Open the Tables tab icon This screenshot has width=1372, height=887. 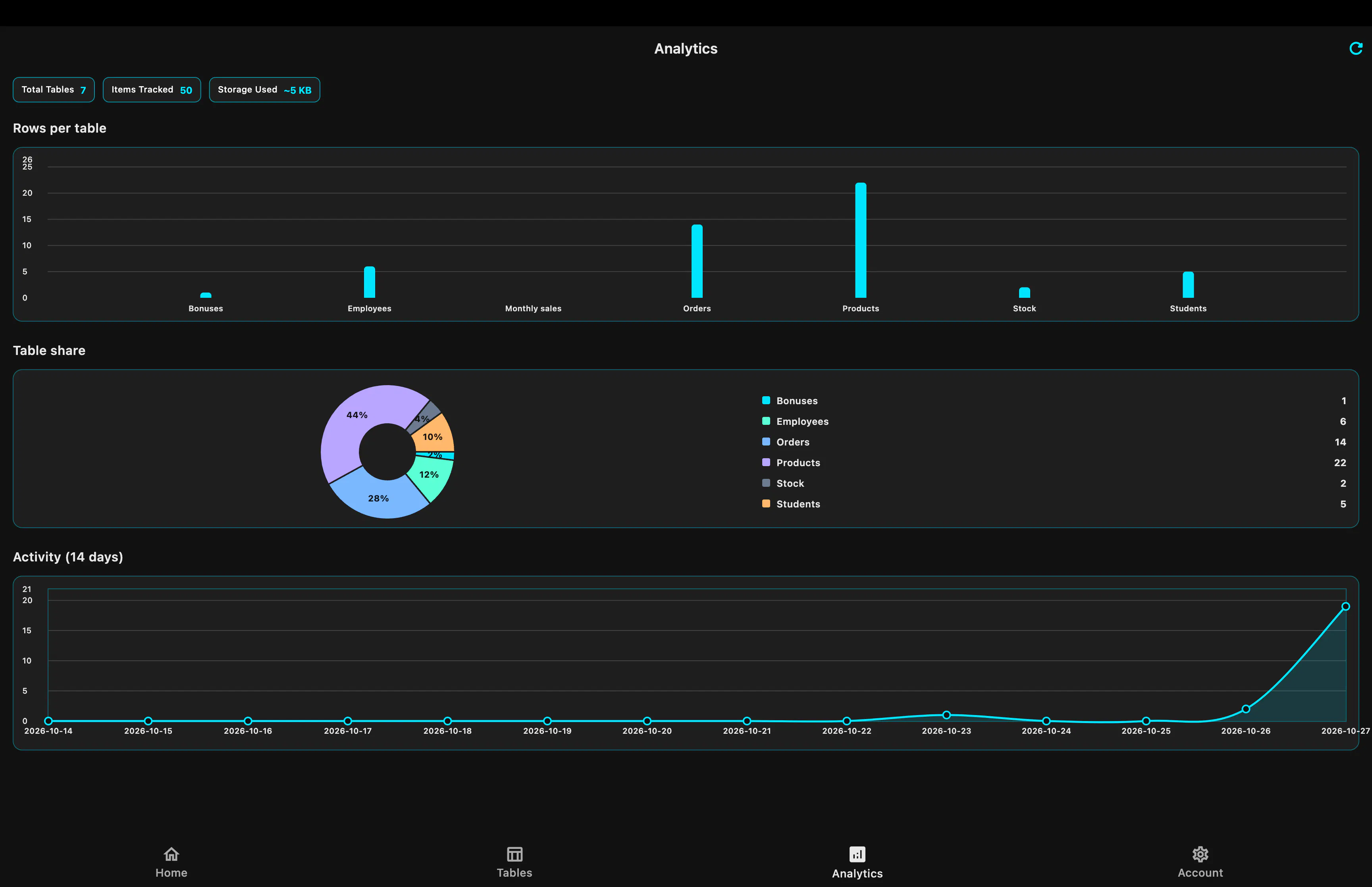pos(514,854)
